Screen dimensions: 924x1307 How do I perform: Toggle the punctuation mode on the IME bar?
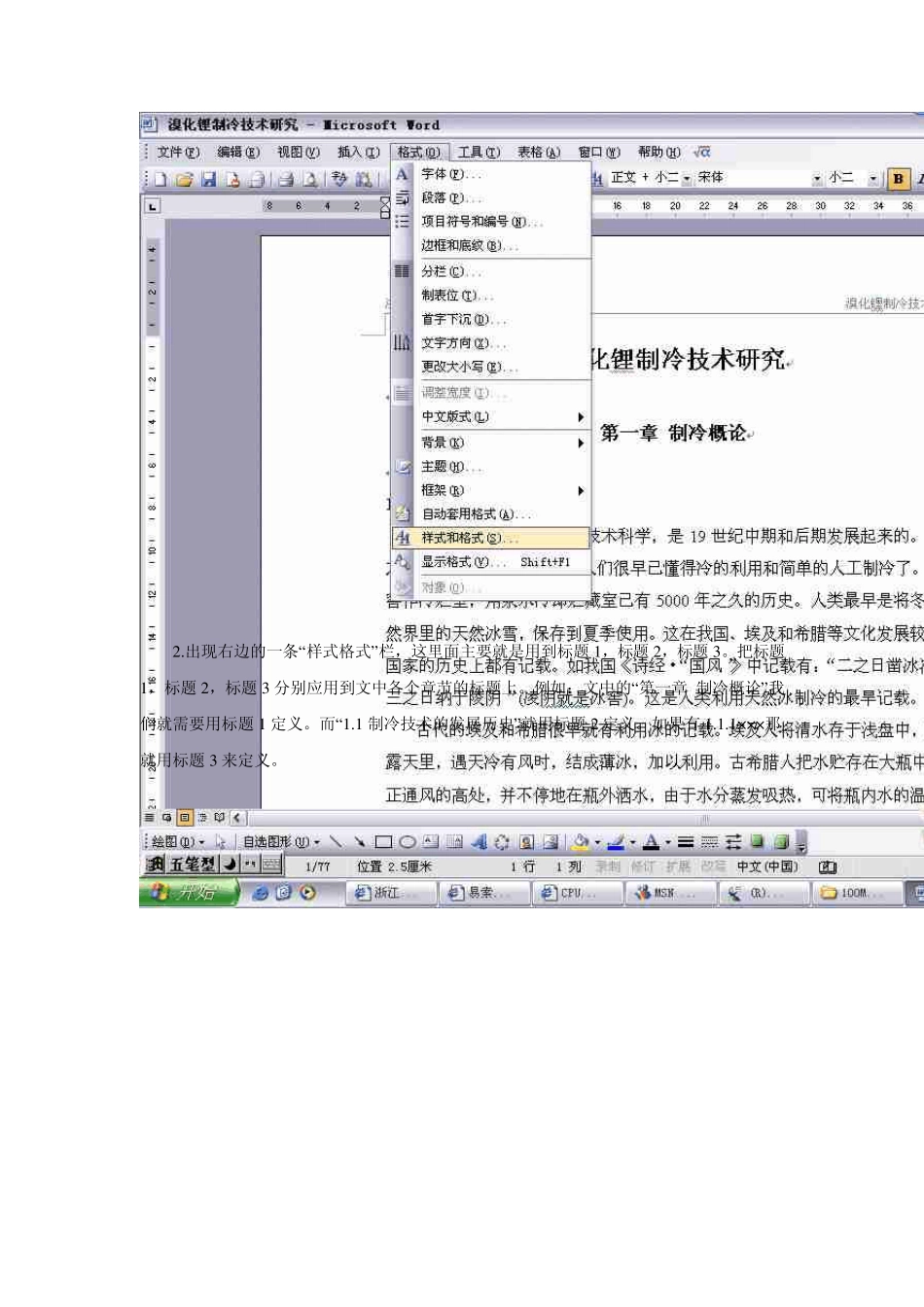pyautogui.click(x=250, y=864)
